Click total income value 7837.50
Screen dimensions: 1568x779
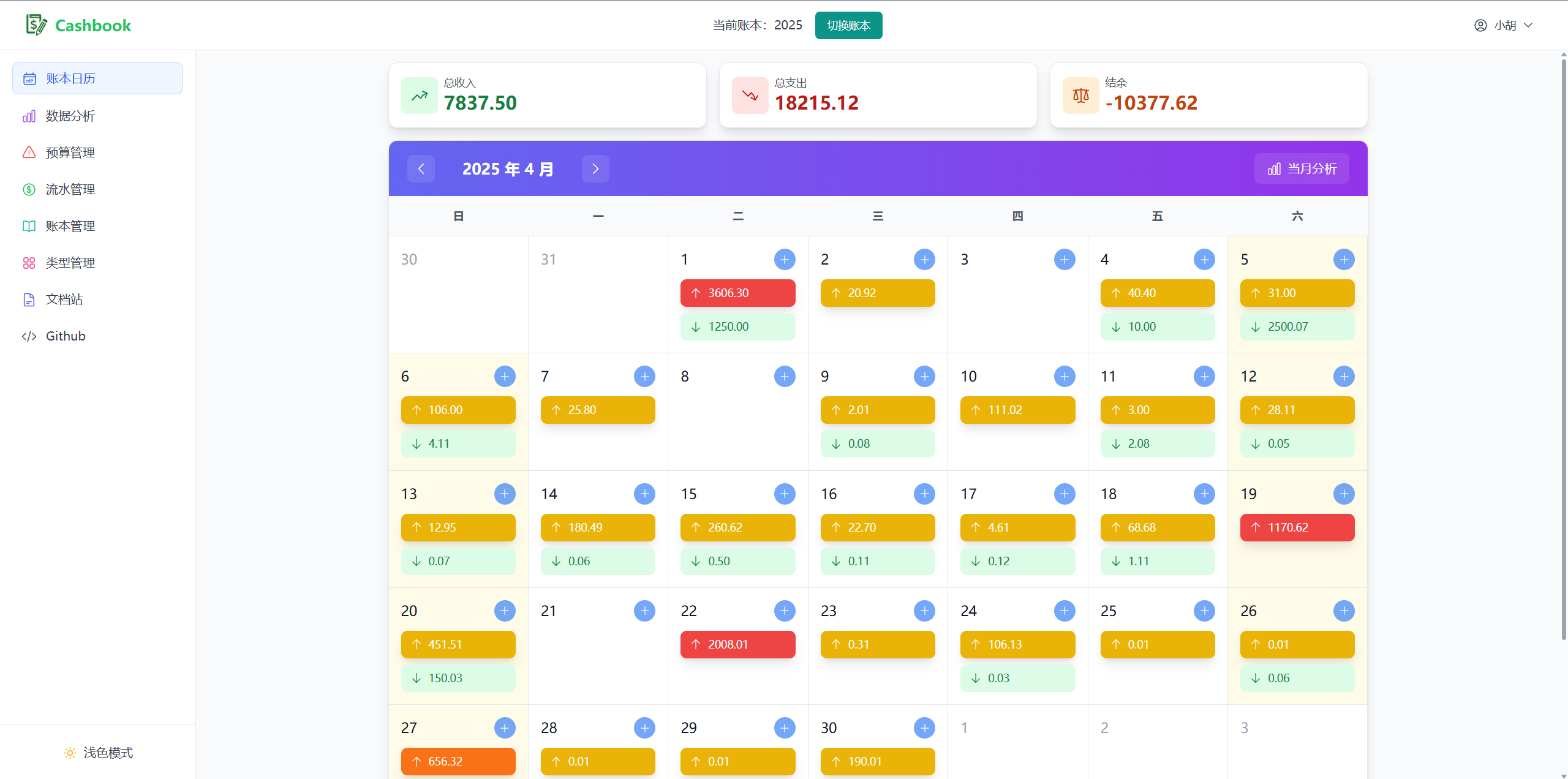[x=480, y=103]
